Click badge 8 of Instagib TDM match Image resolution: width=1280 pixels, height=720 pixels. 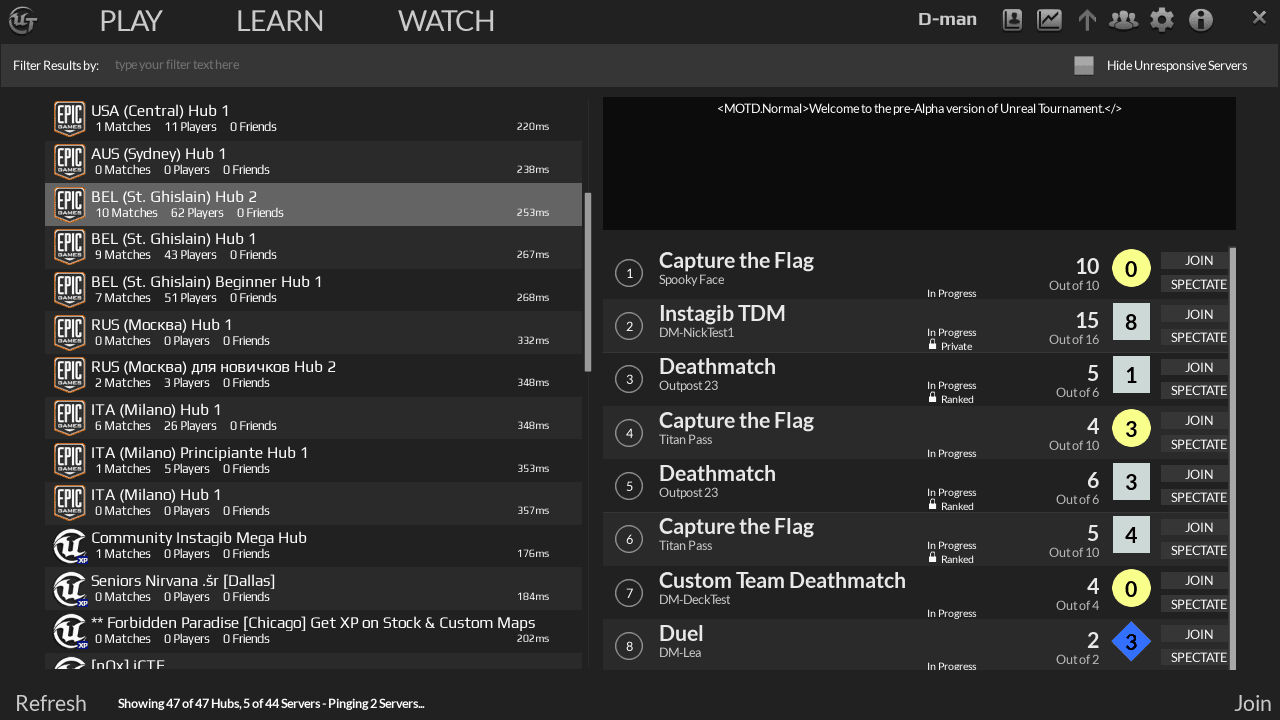pos(1131,322)
